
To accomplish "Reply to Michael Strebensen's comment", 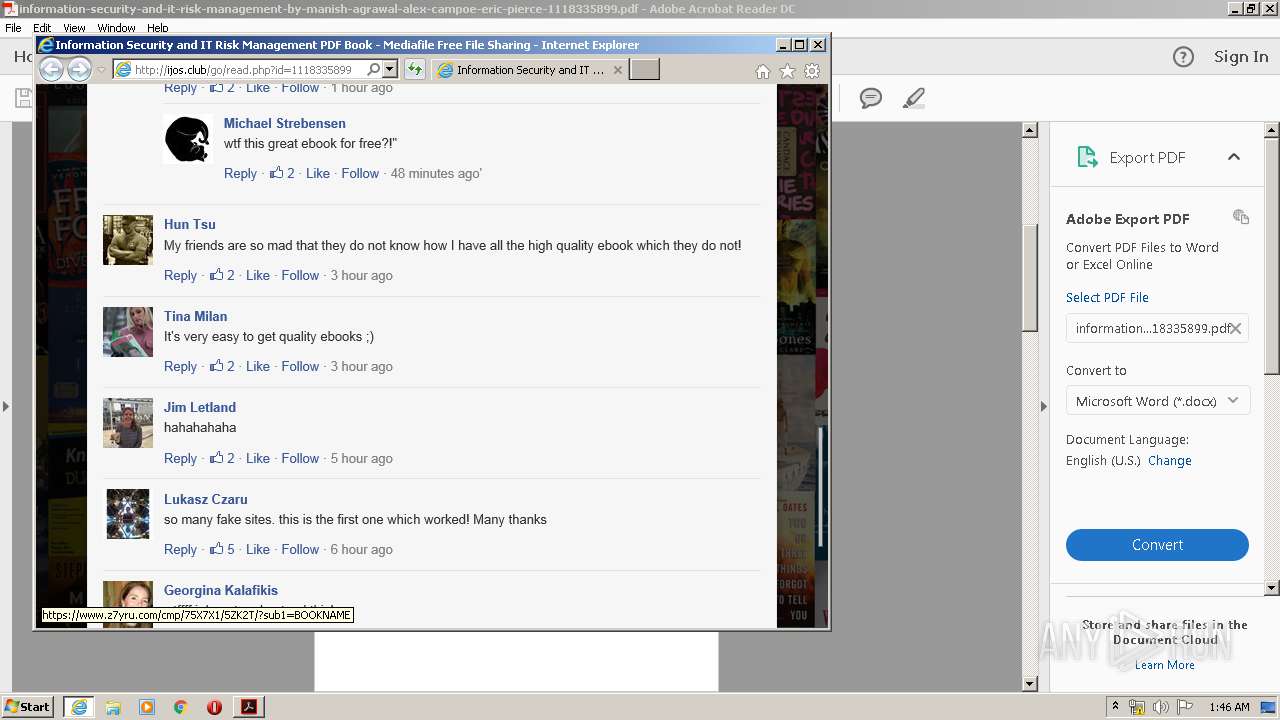I will click(240, 173).
